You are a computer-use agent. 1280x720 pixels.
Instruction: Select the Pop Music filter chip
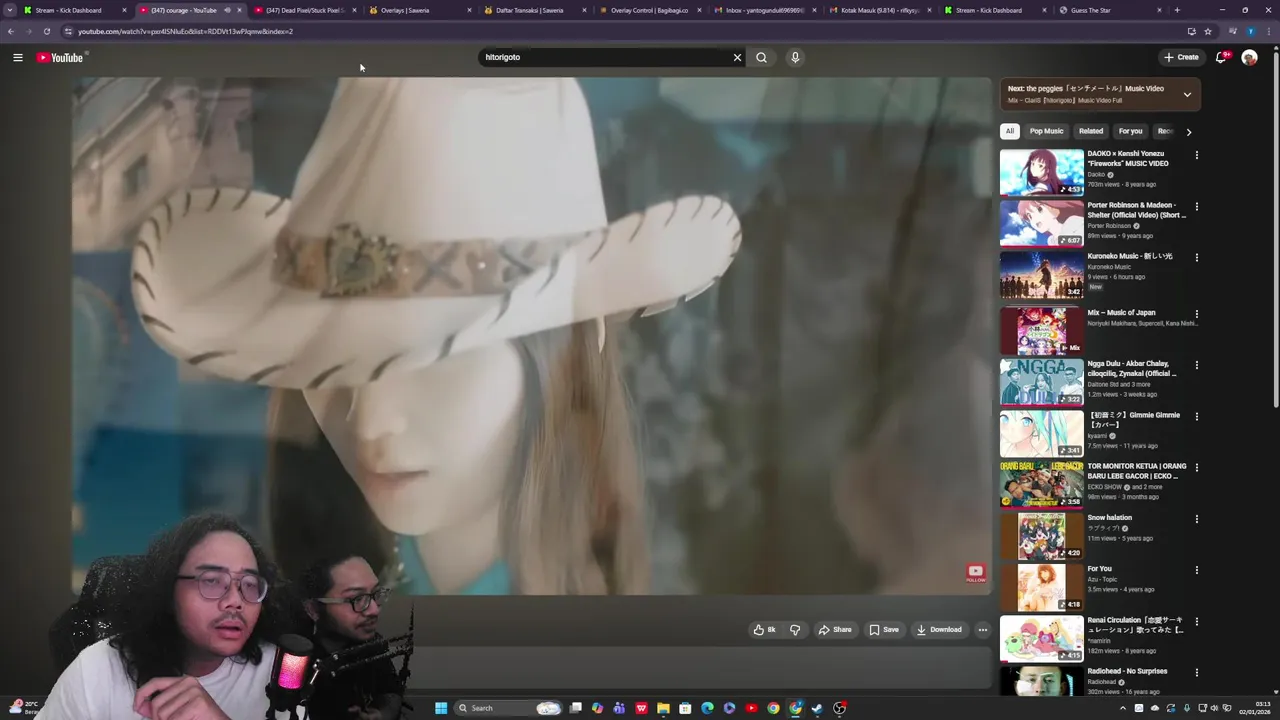(1046, 131)
